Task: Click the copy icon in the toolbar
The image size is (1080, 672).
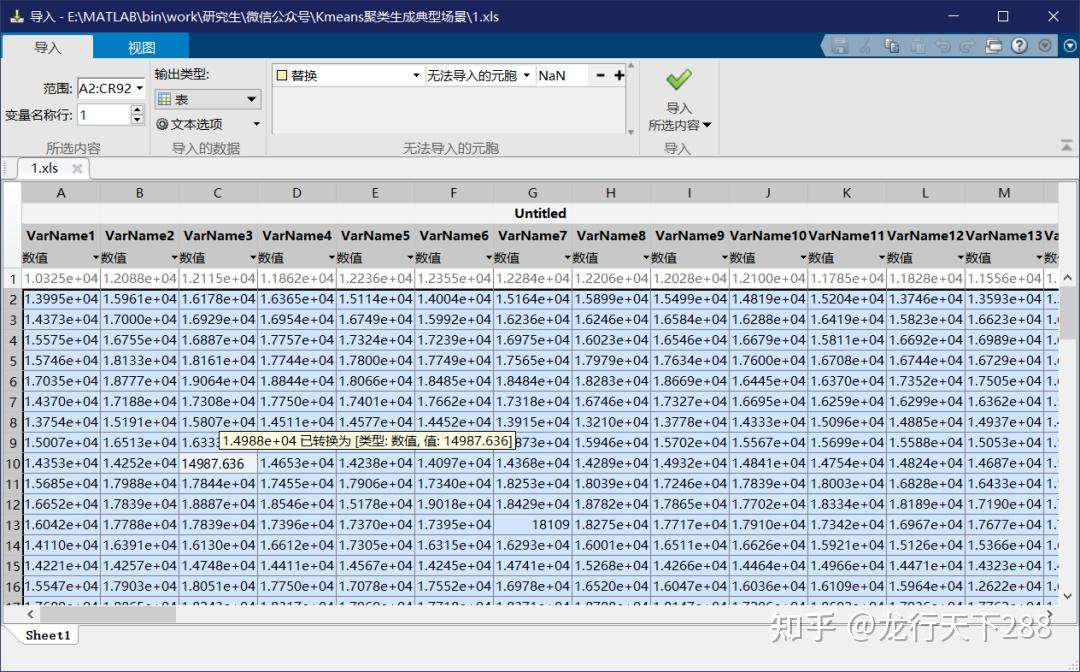Action: tap(890, 45)
